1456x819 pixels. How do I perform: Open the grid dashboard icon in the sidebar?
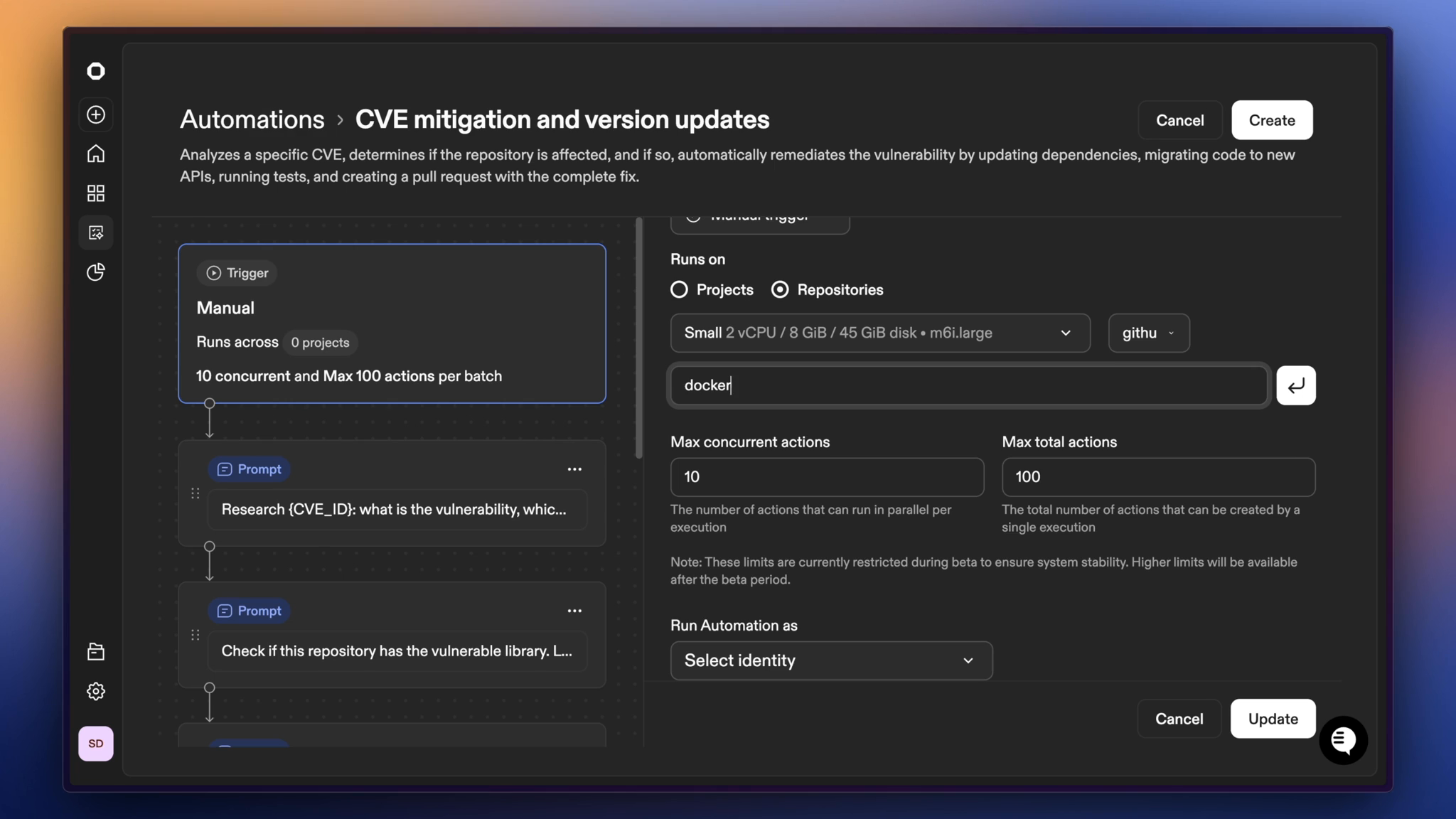pyautogui.click(x=96, y=193)
